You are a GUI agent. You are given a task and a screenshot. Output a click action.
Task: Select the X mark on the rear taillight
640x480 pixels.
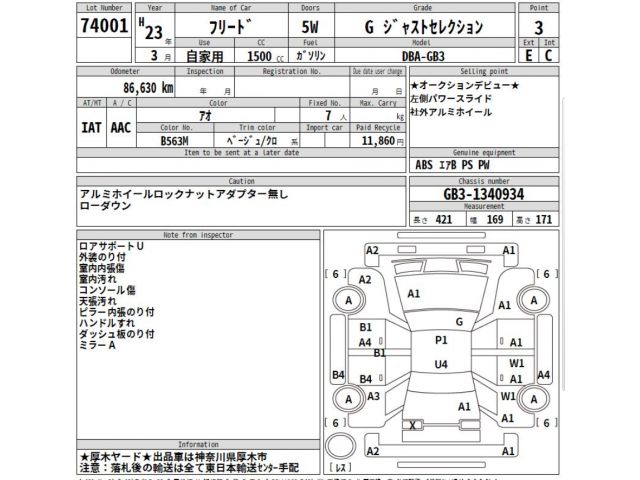[412, 424]
